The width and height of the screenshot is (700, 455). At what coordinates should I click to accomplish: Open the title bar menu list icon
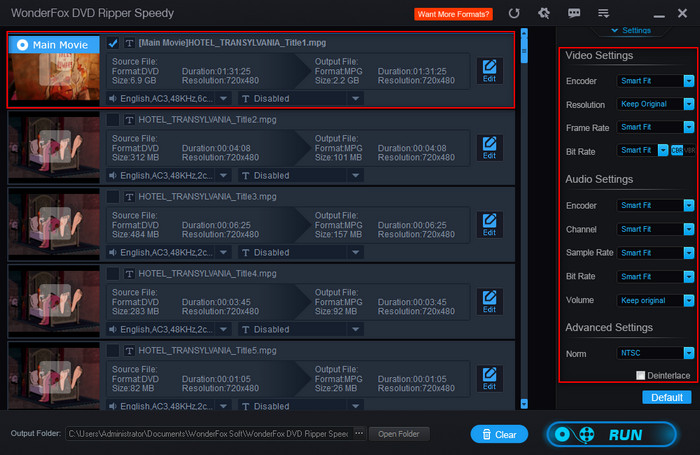pos(604,13)
